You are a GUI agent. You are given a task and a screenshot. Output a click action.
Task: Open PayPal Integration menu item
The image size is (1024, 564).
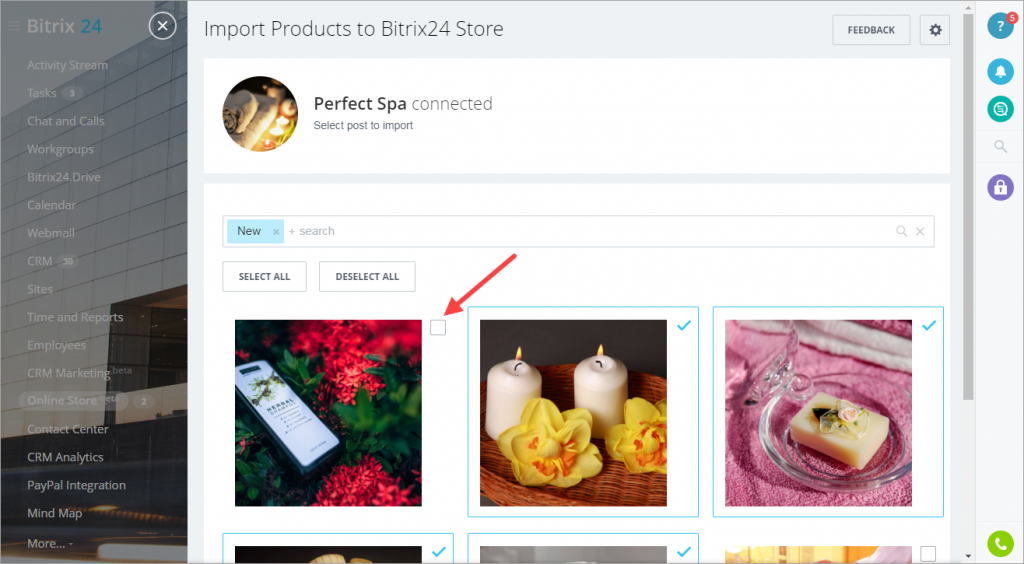pyautogui.click(x=76, y=485)
